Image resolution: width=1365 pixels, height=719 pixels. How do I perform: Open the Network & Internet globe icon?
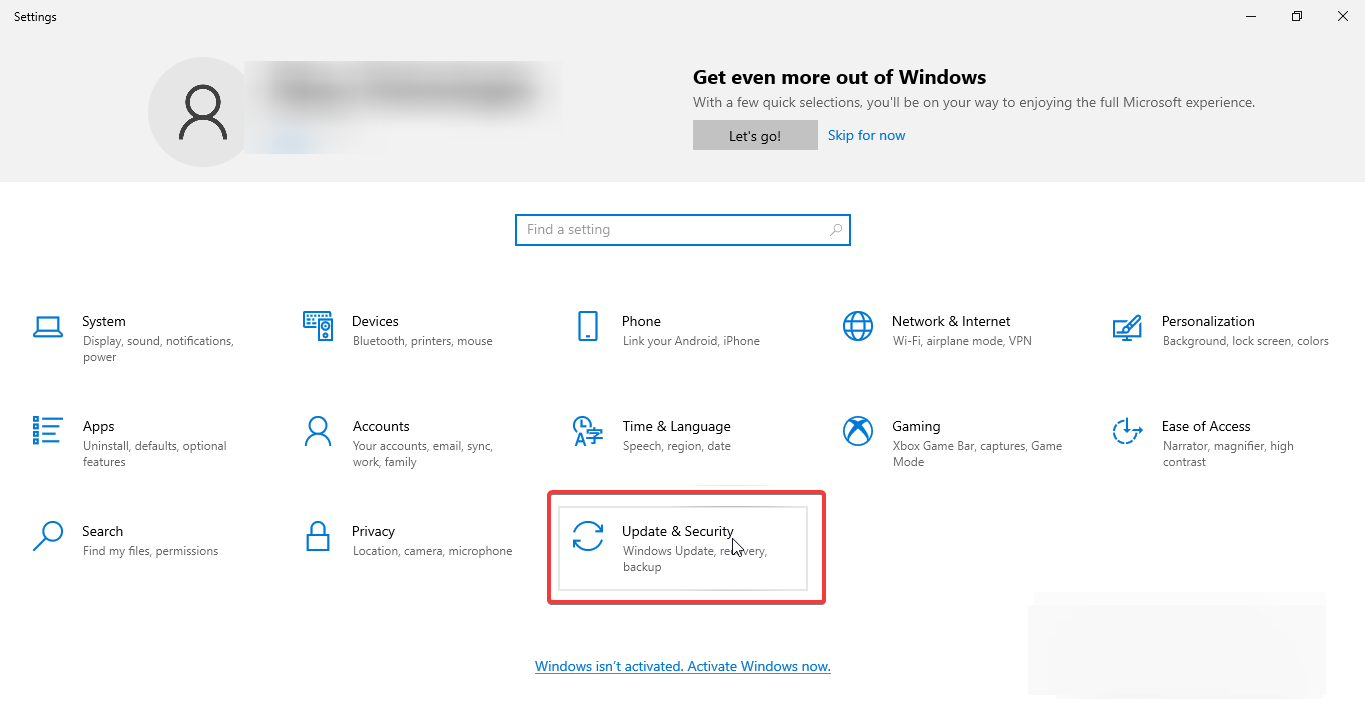point(858,327)
